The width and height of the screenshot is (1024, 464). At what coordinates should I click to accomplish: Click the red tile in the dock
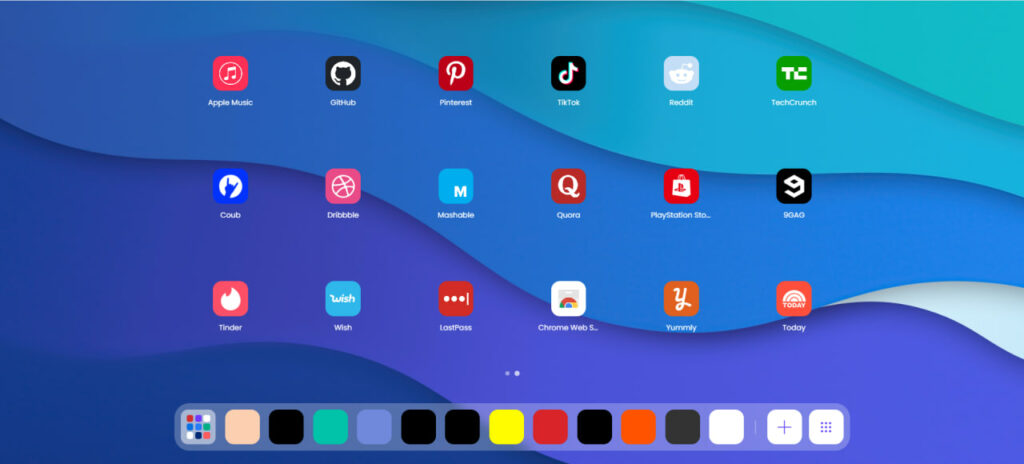(551, 427)
